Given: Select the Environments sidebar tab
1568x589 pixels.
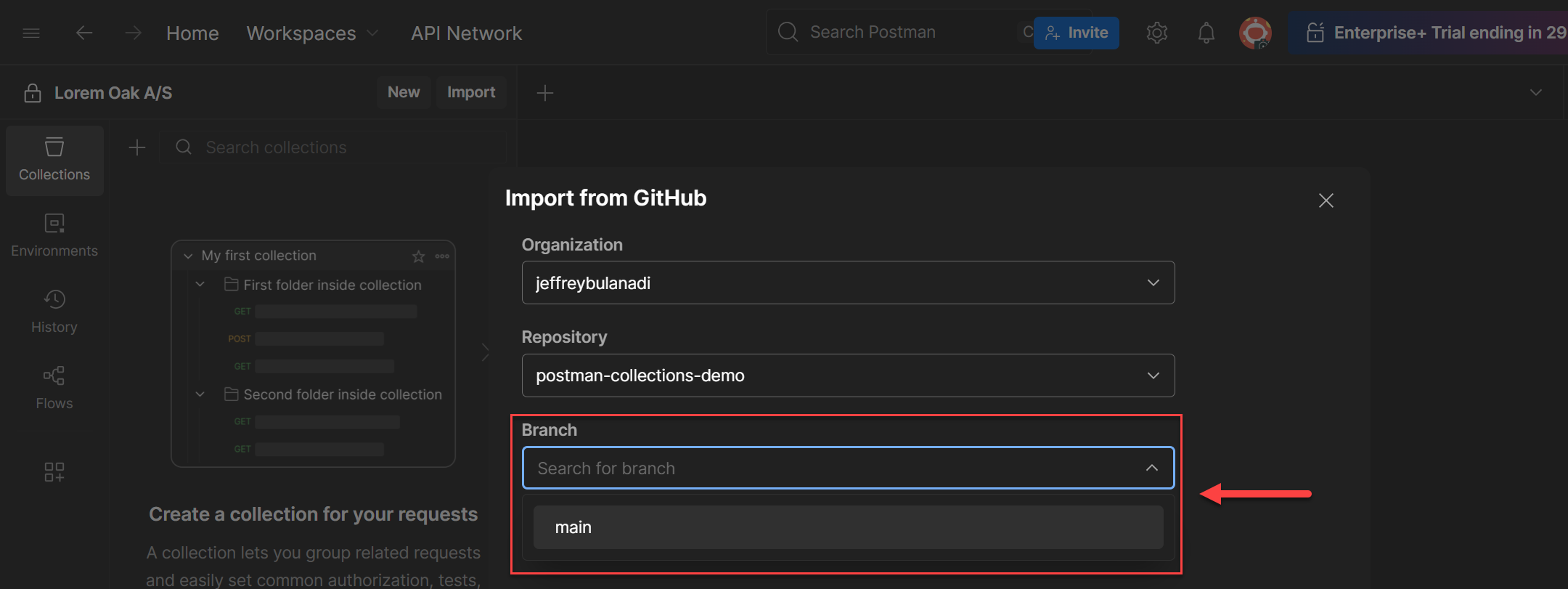Looking at the screenshot, I should click(x=54, y=235).
